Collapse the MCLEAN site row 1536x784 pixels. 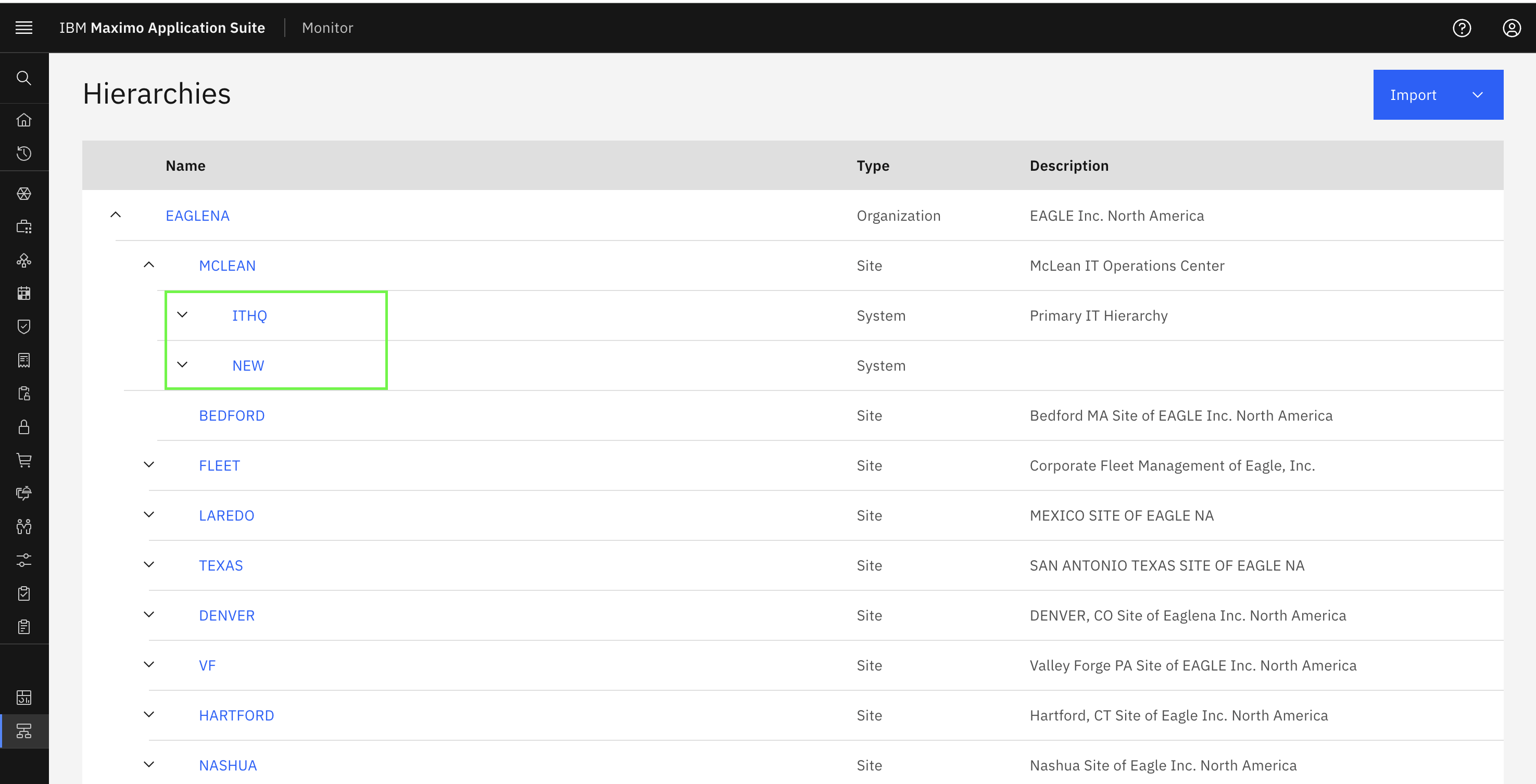149,265
